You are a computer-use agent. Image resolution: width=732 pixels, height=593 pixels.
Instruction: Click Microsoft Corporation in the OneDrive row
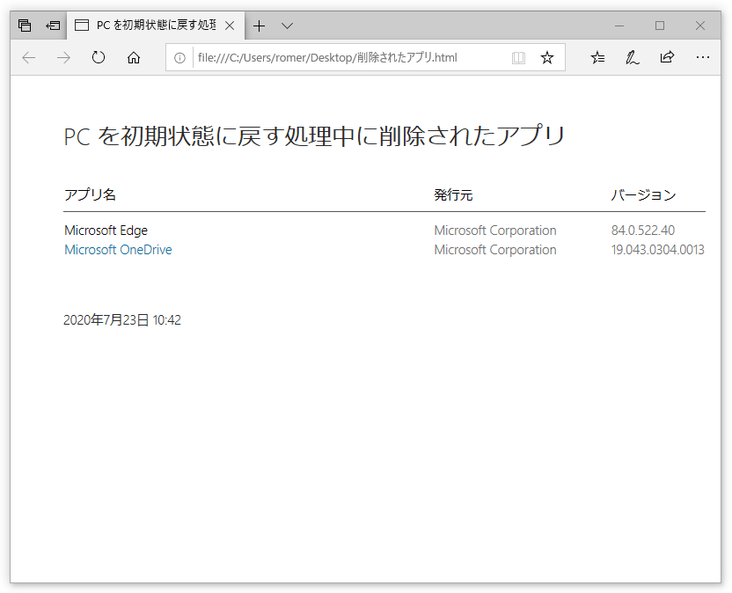tap(495, 250)
